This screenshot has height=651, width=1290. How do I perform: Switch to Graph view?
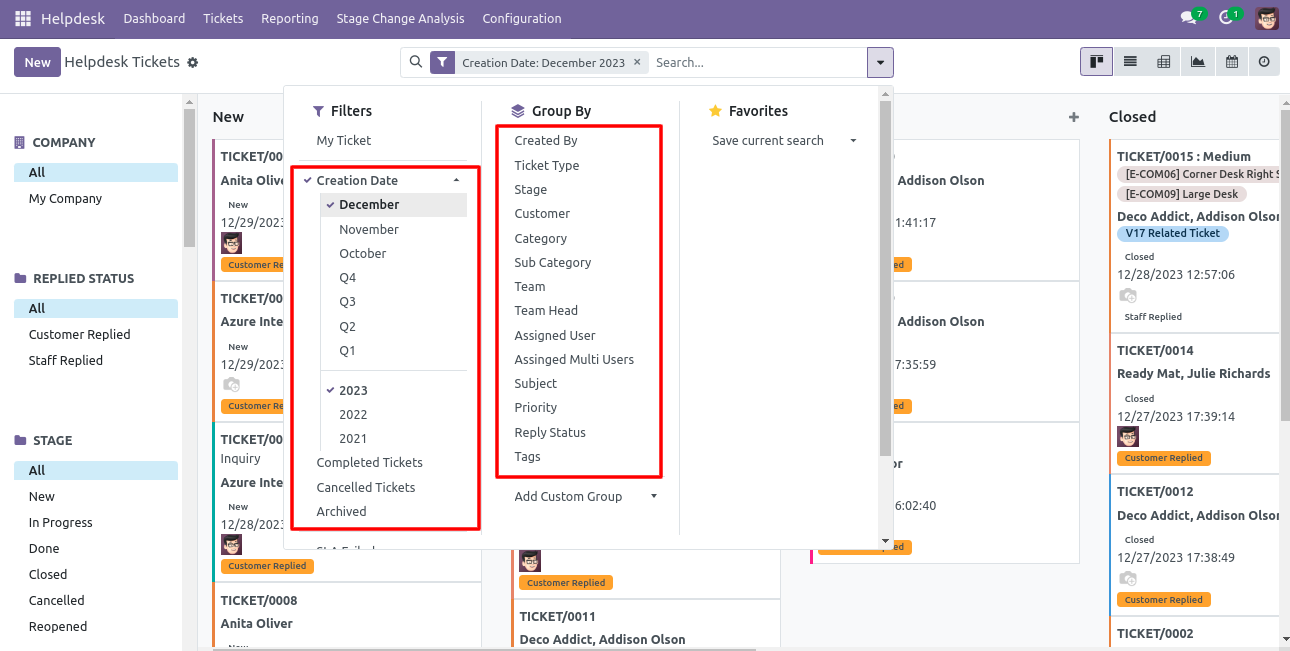(x=1198, y=62)
